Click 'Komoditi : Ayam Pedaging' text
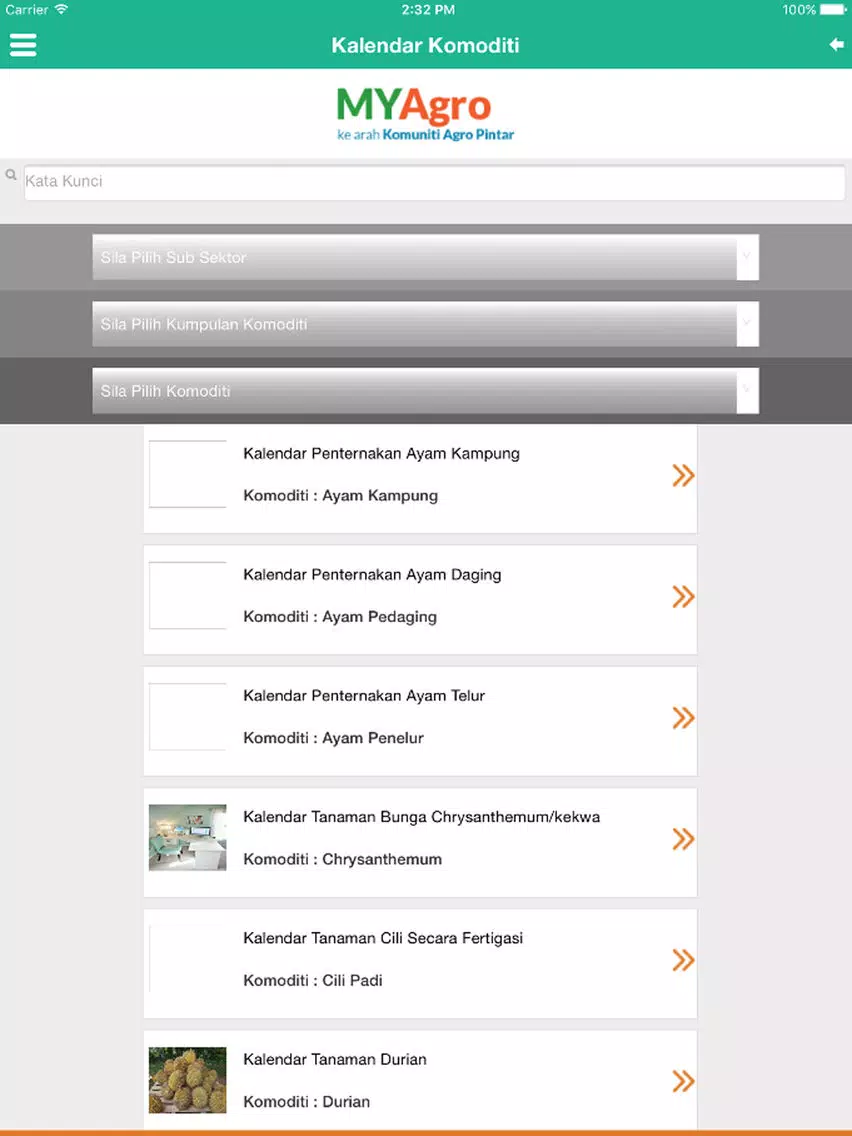Image resolution: width=852 pixels, height=1136 pixels. [x=340, y=617]
